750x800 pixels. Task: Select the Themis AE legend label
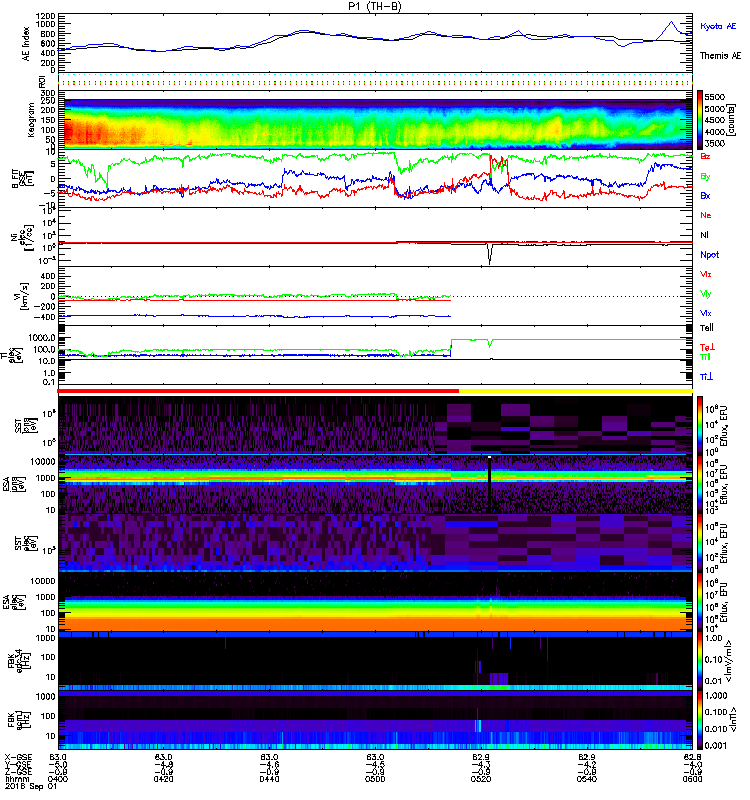click(720, 56)
